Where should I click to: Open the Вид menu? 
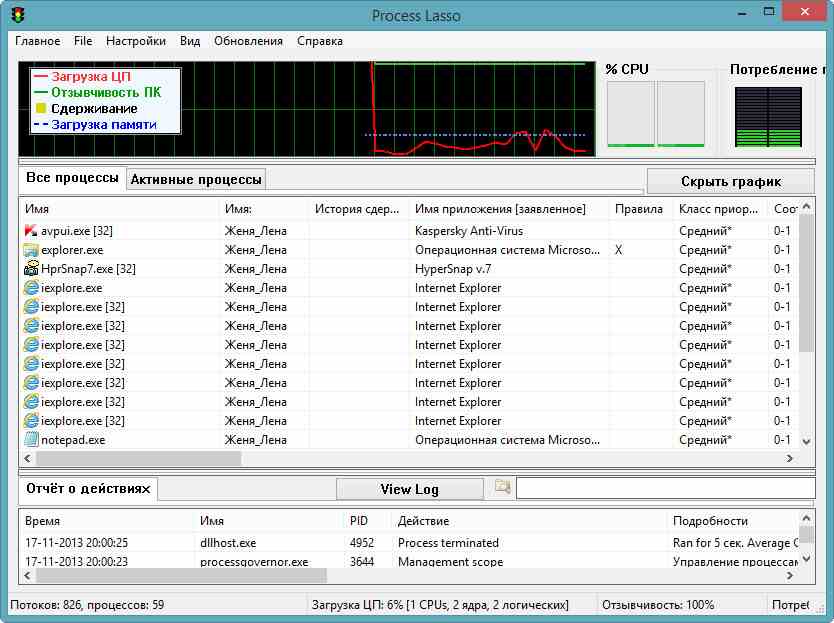point(190,41)
